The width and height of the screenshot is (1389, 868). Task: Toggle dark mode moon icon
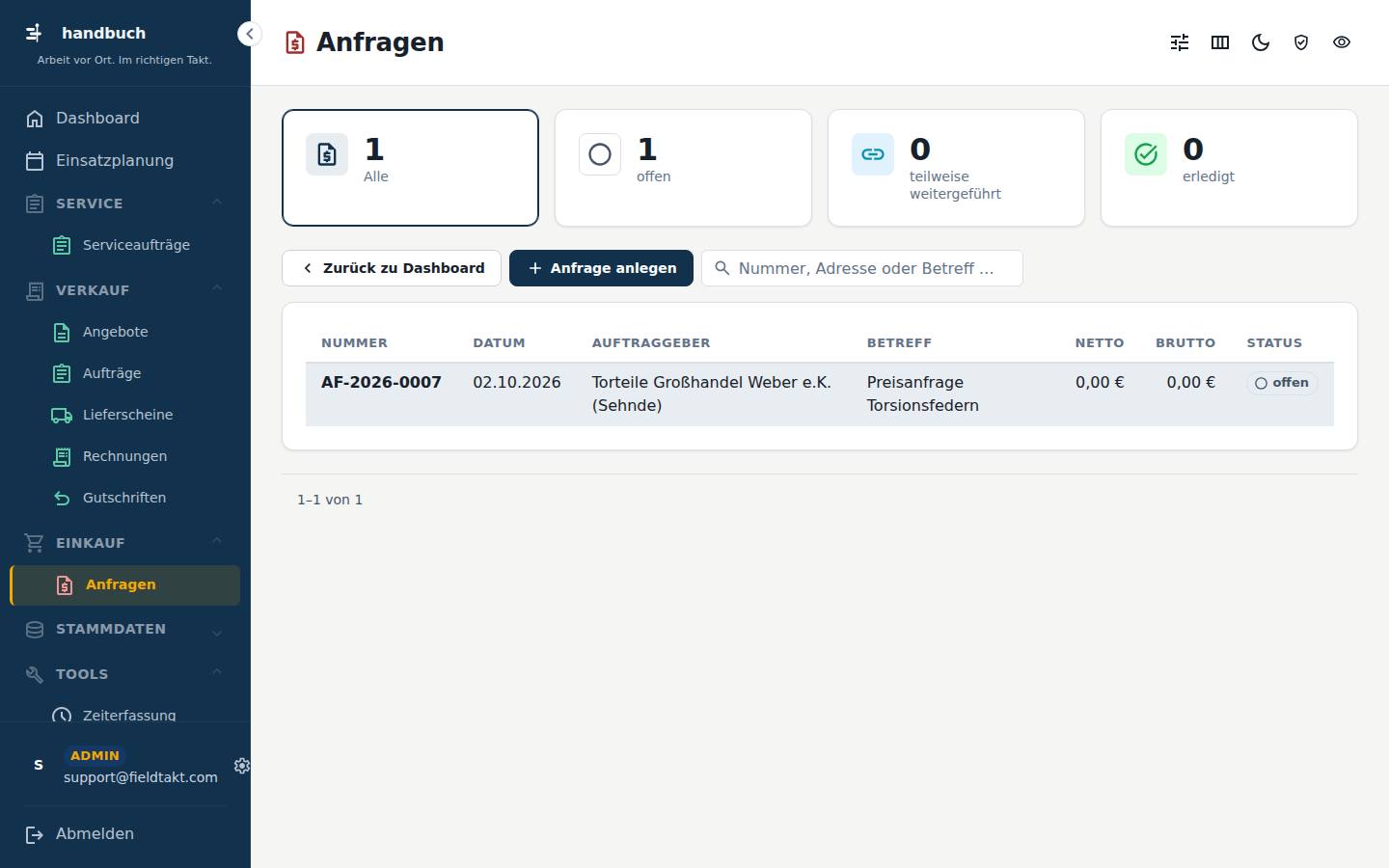[1261, 42]
